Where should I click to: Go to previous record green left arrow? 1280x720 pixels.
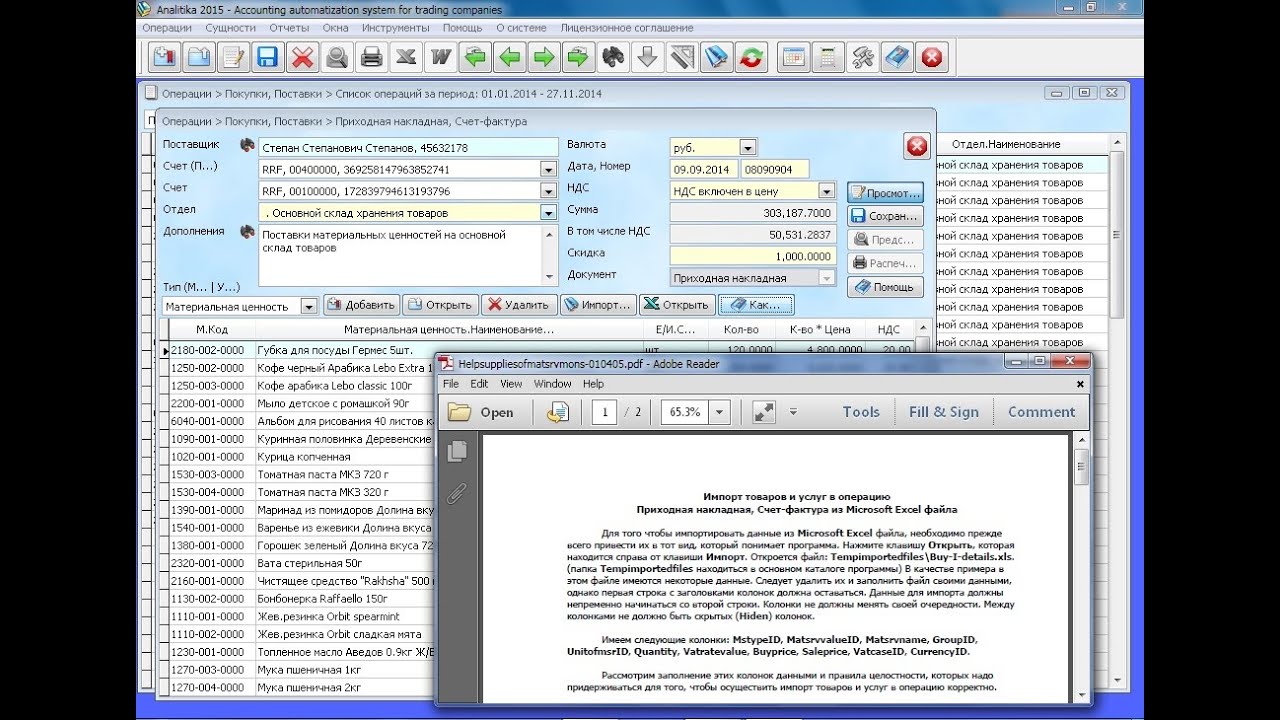point(509,57)
